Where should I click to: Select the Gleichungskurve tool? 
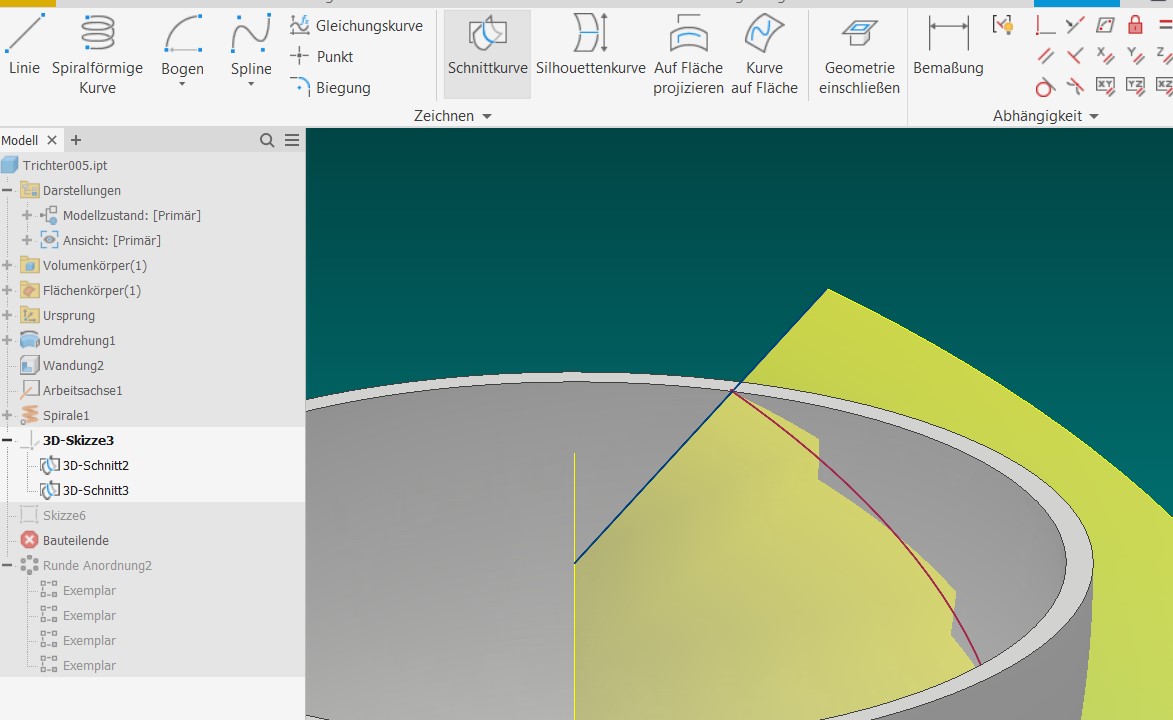357,26
